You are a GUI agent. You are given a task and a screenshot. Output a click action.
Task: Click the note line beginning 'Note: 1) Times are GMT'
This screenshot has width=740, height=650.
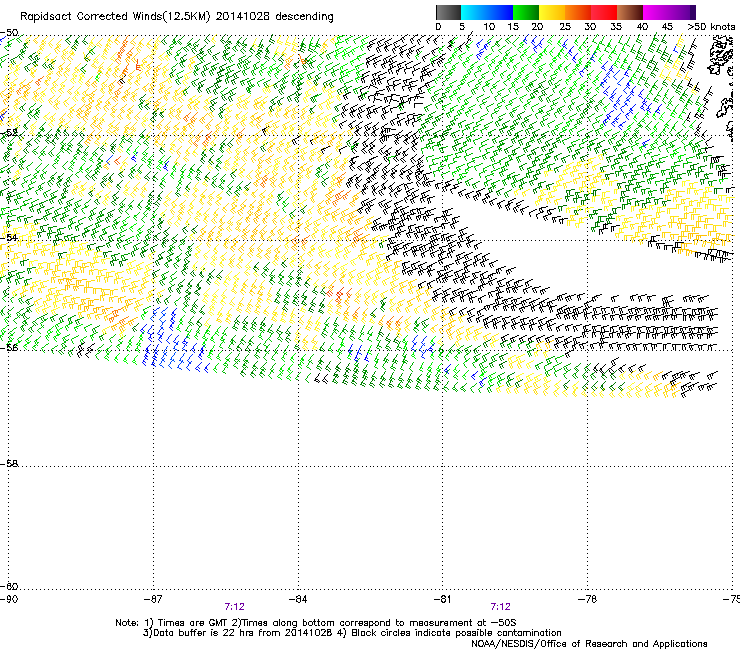click(316, 623)
